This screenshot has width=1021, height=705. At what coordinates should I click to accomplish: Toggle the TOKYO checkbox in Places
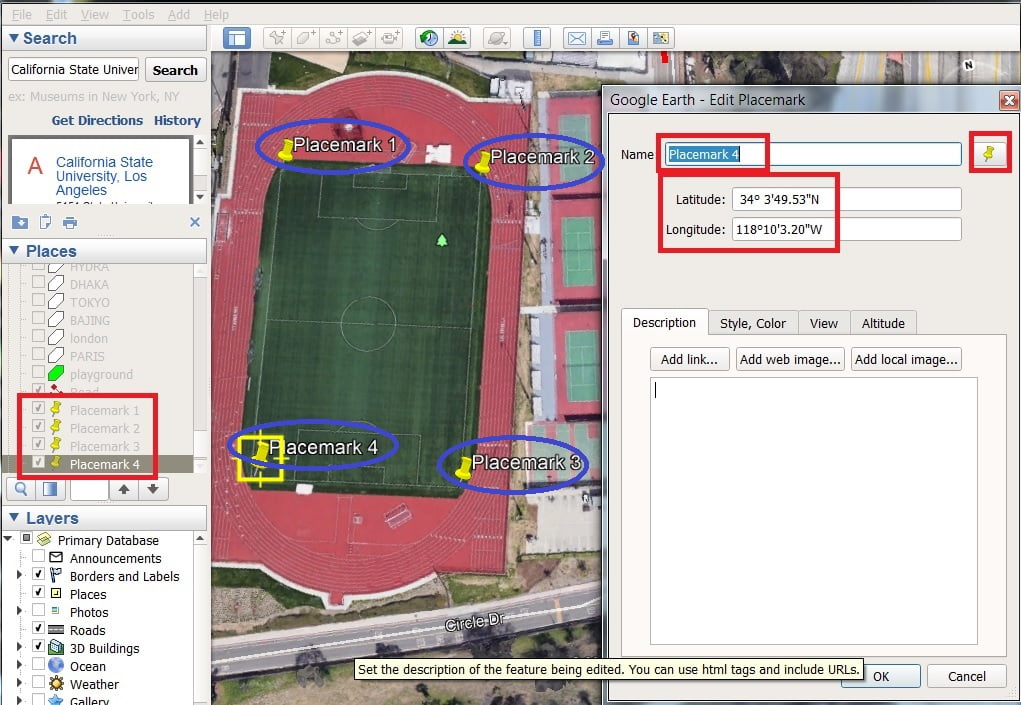[x=38, y=300]
